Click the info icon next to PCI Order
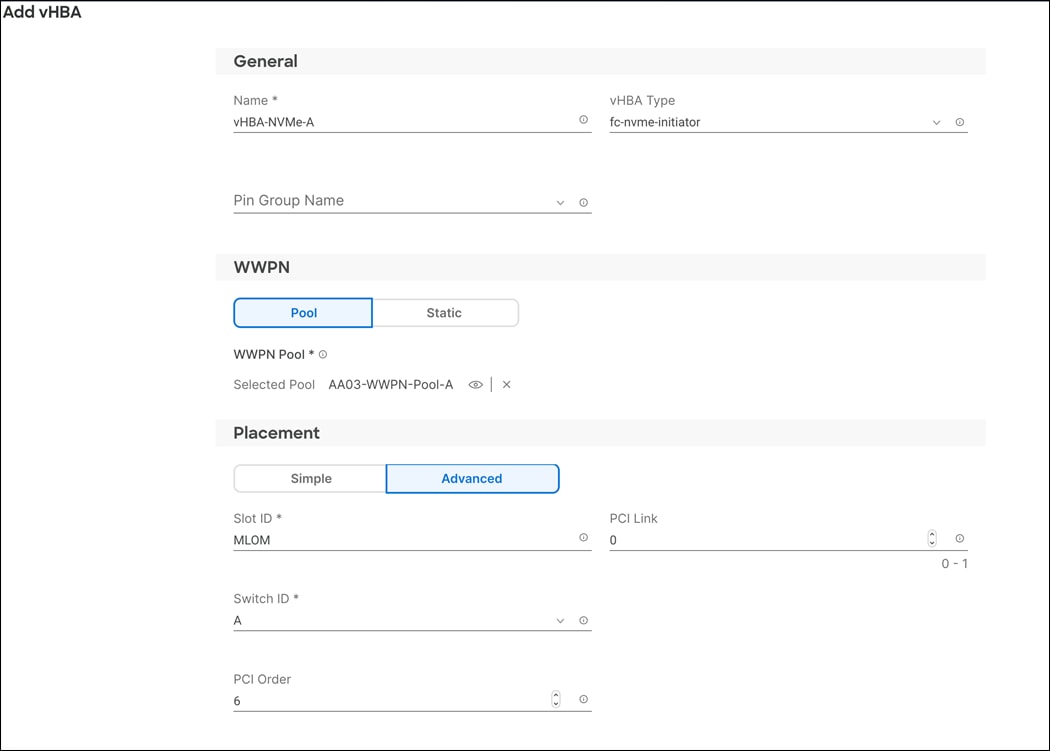 point(583,698)
